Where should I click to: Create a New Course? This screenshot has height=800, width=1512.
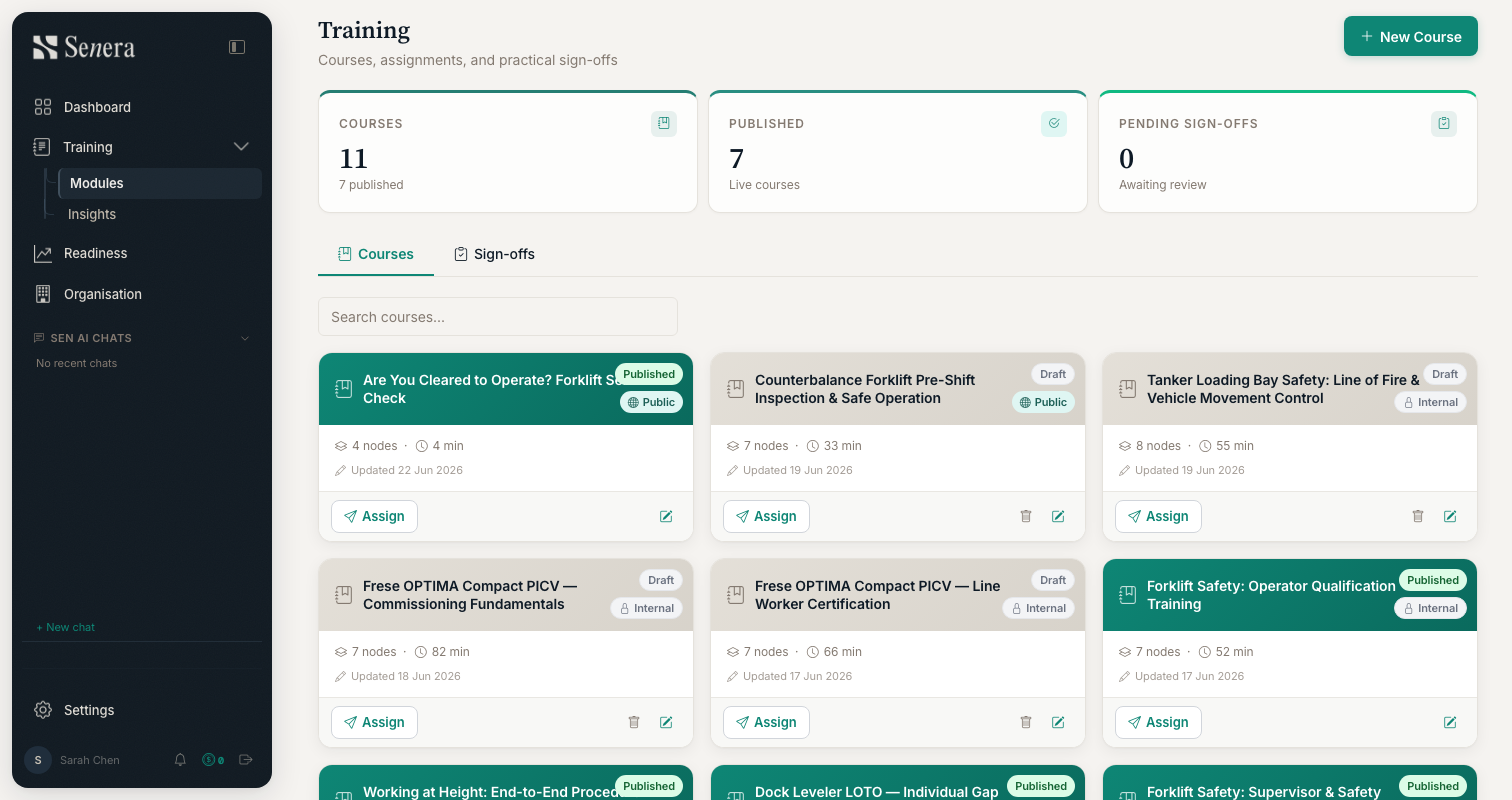(1411, 36)
